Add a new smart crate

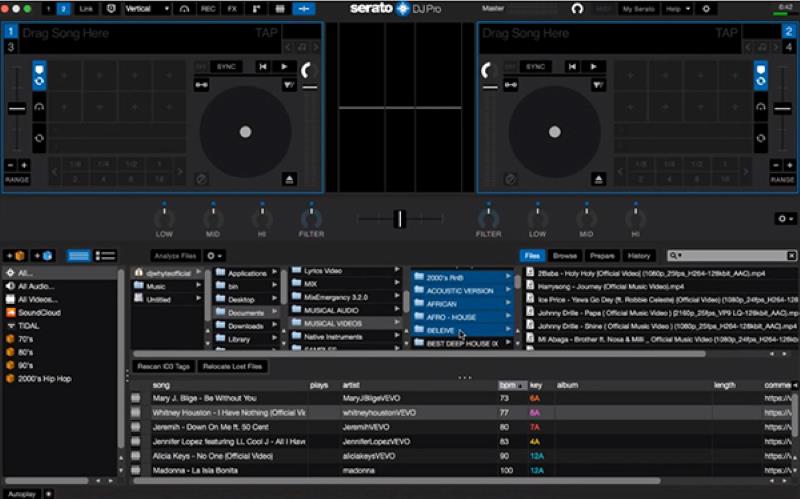tap(43, 256)
